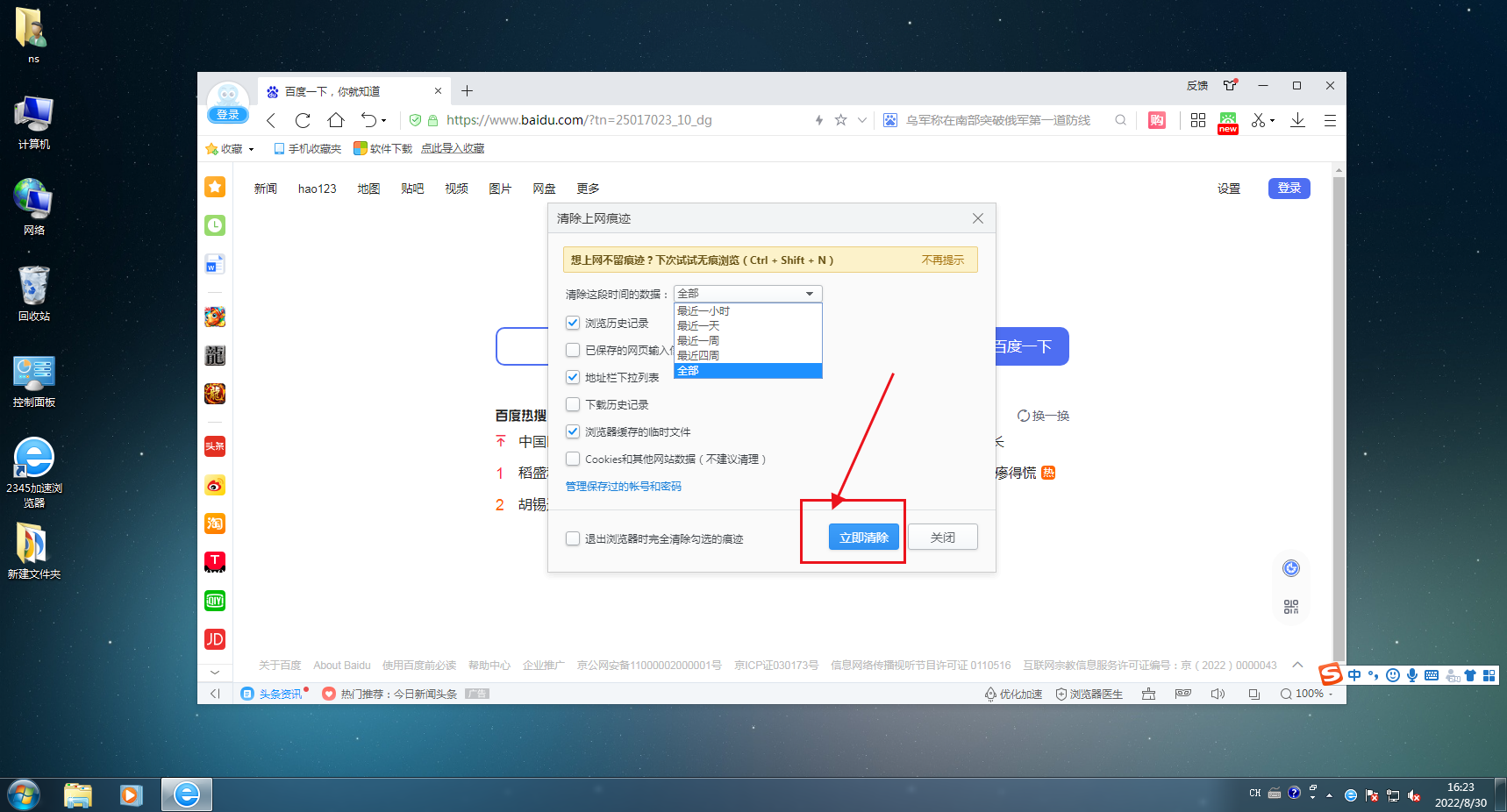1507x812 pixels.
Task: Open 回收站 desktop icon
Action: click(34, 294)
